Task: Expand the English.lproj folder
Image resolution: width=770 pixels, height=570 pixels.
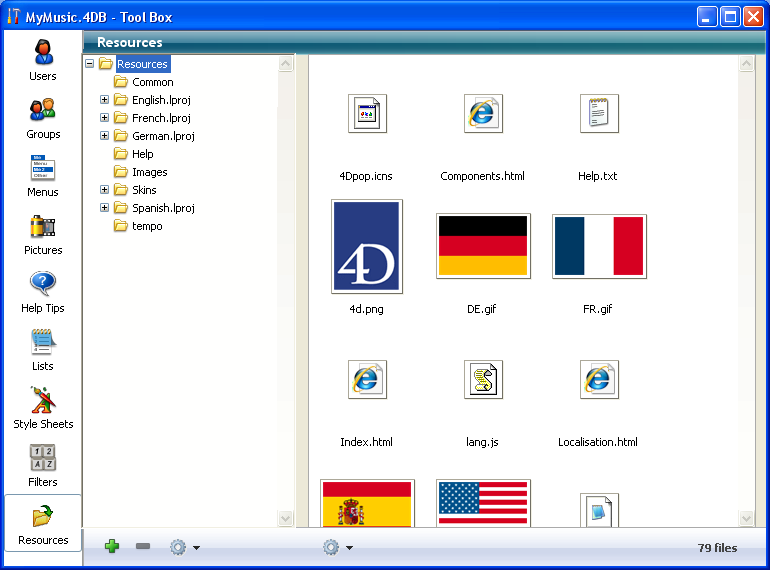Action: tap(105, 100)
